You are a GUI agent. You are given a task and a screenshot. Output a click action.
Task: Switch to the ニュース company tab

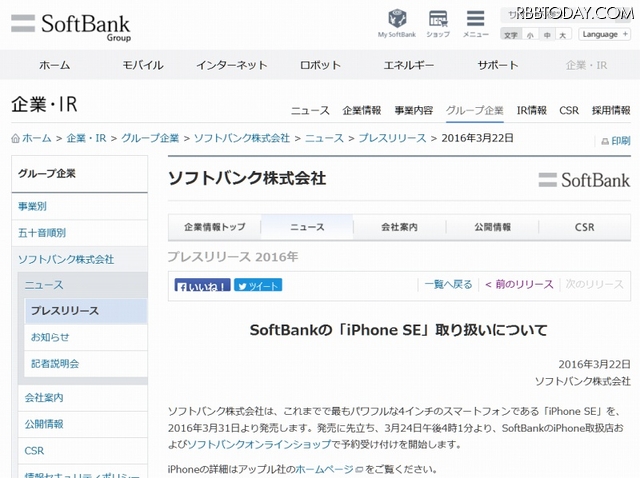(x=307, y=227)
